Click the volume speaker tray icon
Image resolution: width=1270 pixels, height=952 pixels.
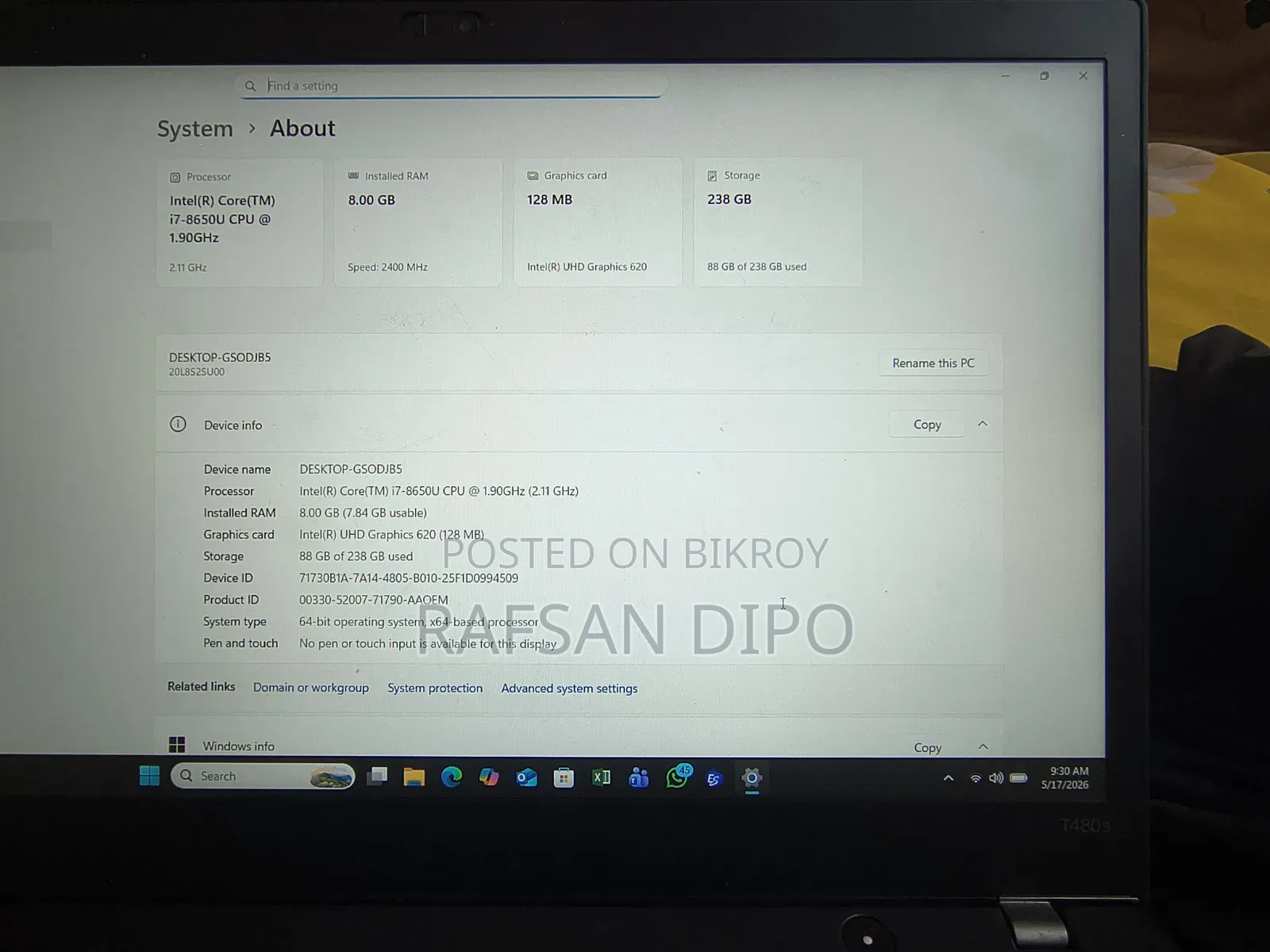pos(996,778)
